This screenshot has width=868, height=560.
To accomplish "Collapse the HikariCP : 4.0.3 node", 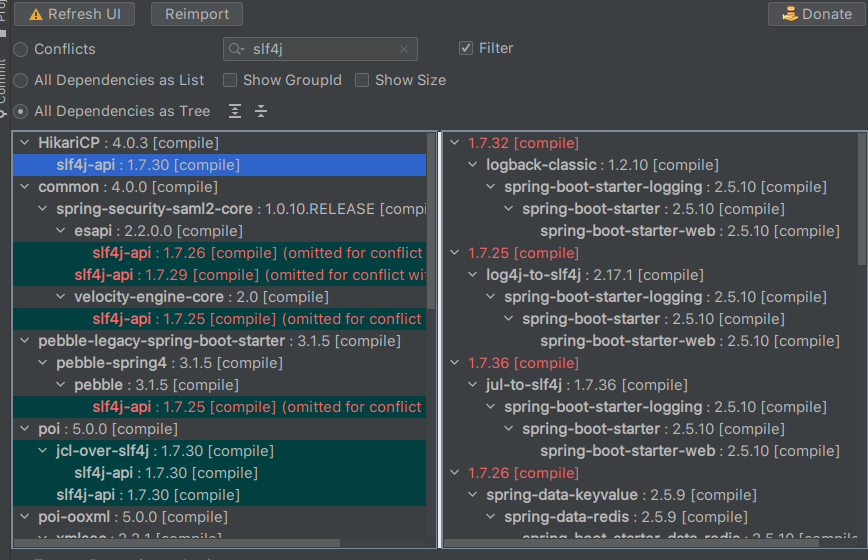I will [x=25, y=143].
